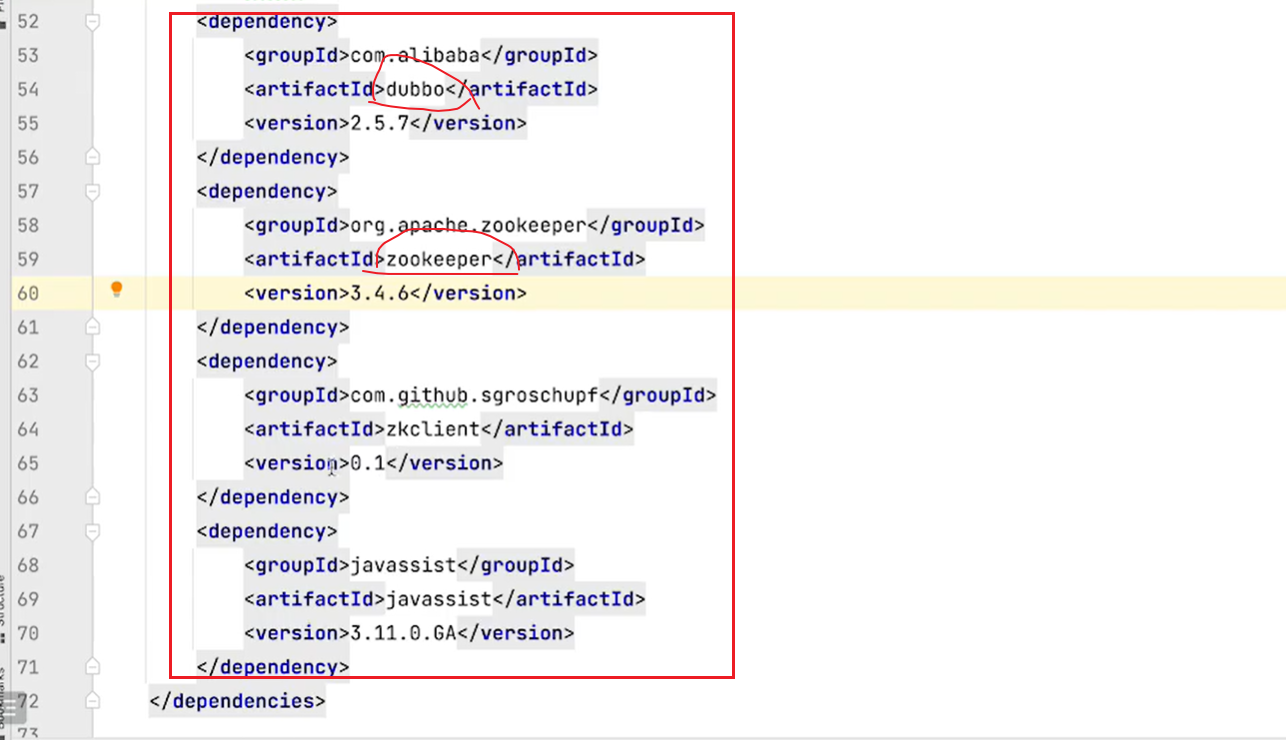Click line number 65 in the gutter
The image size is (1286, 740).
point(28,463)
